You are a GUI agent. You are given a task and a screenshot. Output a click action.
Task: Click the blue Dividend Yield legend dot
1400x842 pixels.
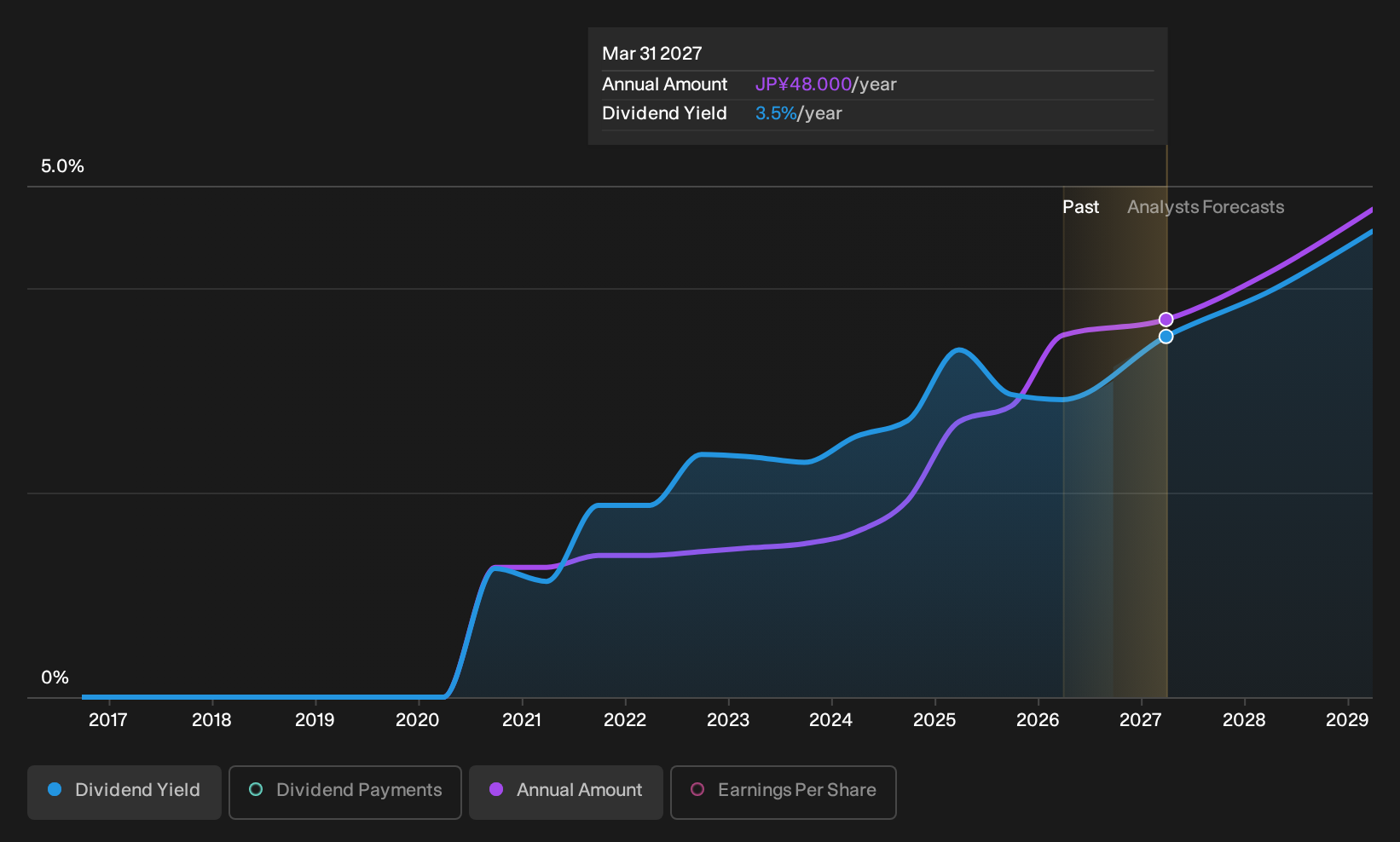click(55, 789)
